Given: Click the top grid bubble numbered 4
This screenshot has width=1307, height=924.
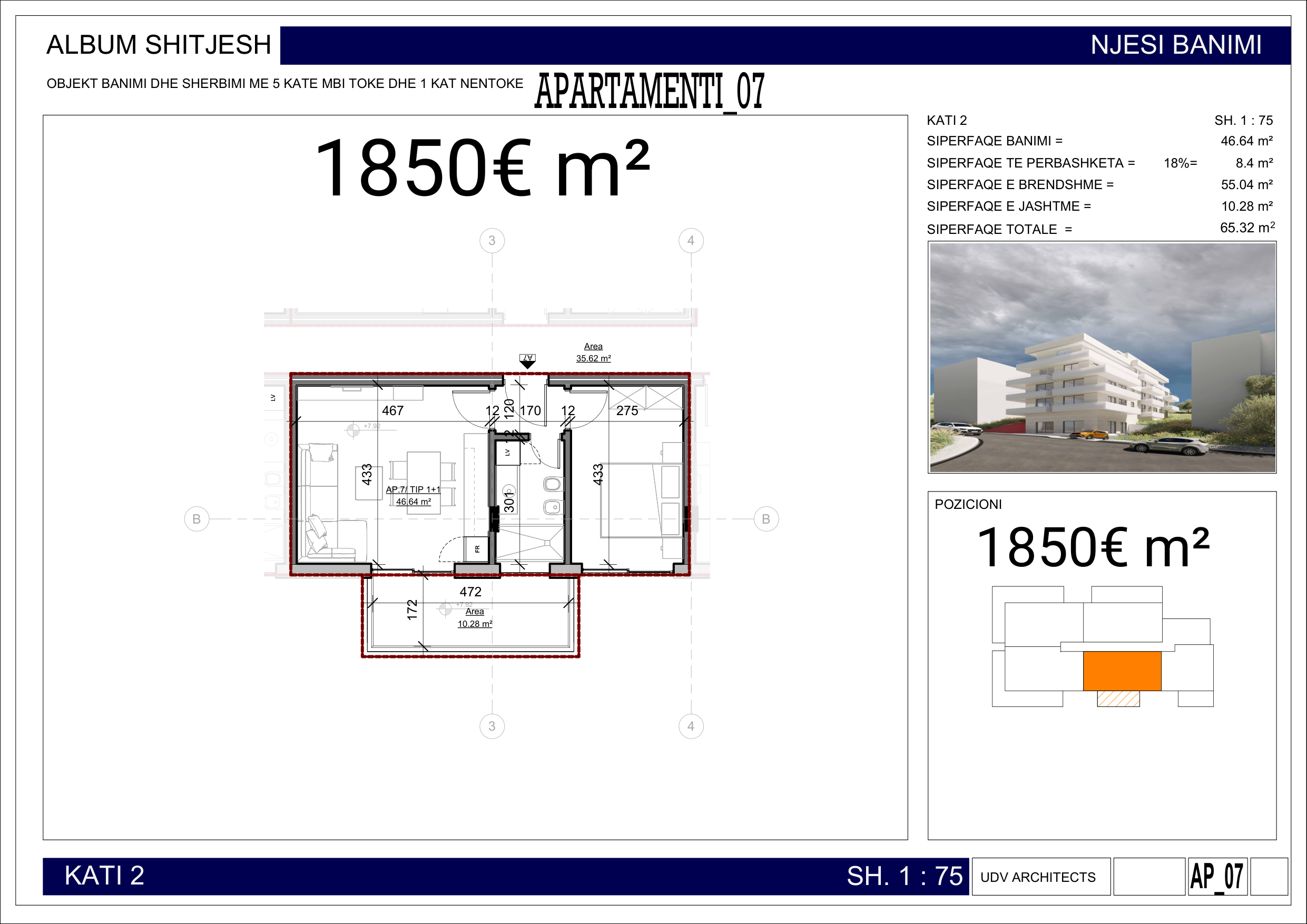Looking at the screenshot, I should coord(691,240).
